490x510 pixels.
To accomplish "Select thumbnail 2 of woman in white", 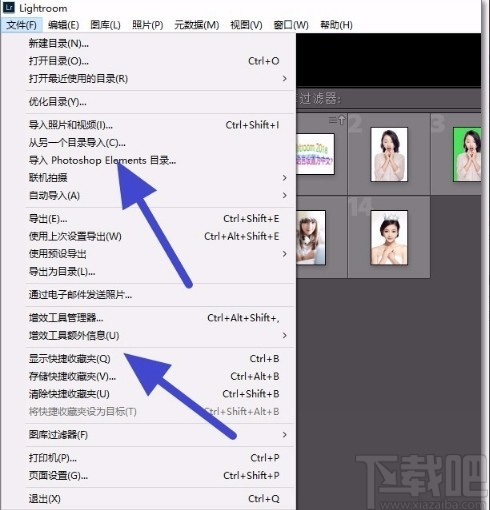I will [389, 154].
